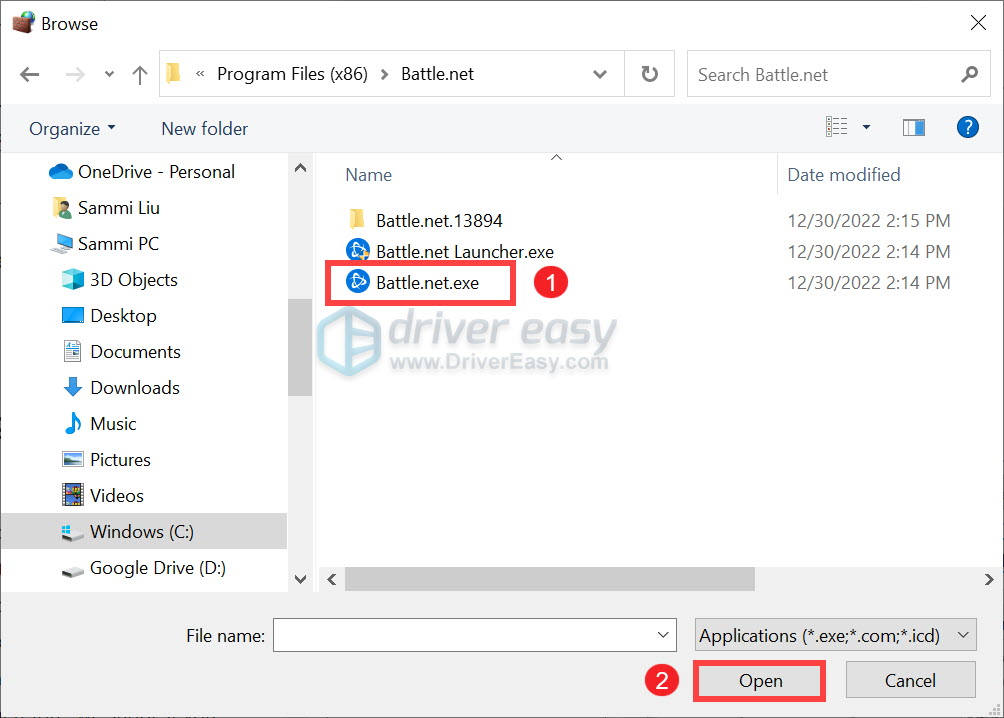This screenshot has height=718, width=1004.
Task: Open the Battle.net.13894 folder
Action: pyautogui.click(x=439, y=220)
